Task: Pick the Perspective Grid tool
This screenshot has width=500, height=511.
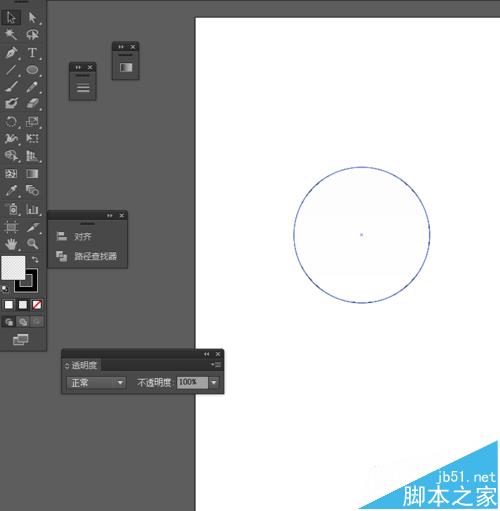Action: (32, 156)
